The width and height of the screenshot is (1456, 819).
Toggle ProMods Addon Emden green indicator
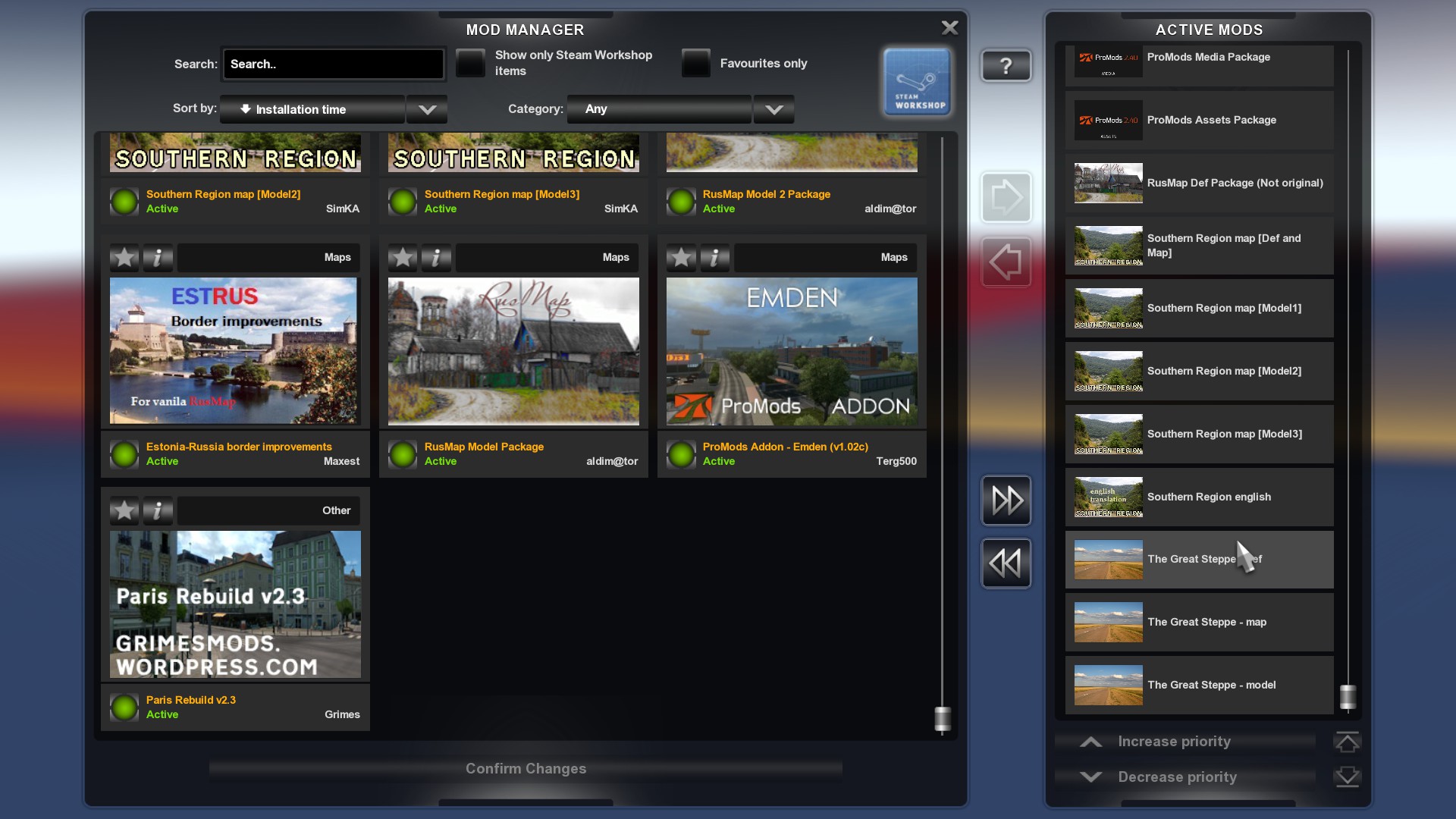click(681, 454)
